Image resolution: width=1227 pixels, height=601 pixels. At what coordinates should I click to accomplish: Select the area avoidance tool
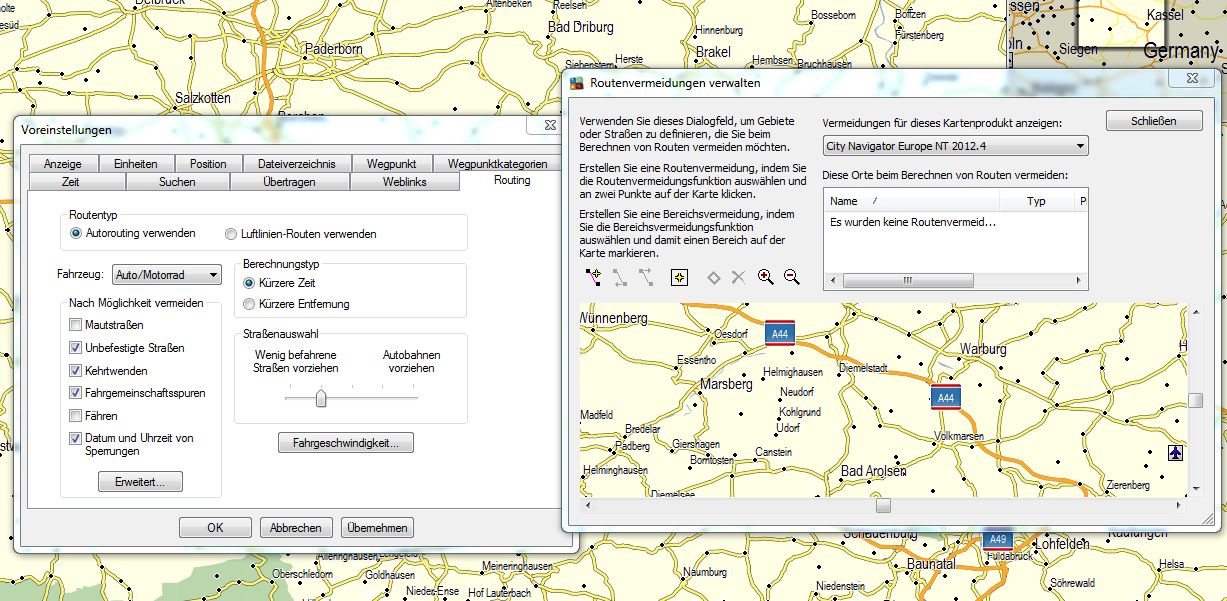pyautogui.click(x=680, y=277)
